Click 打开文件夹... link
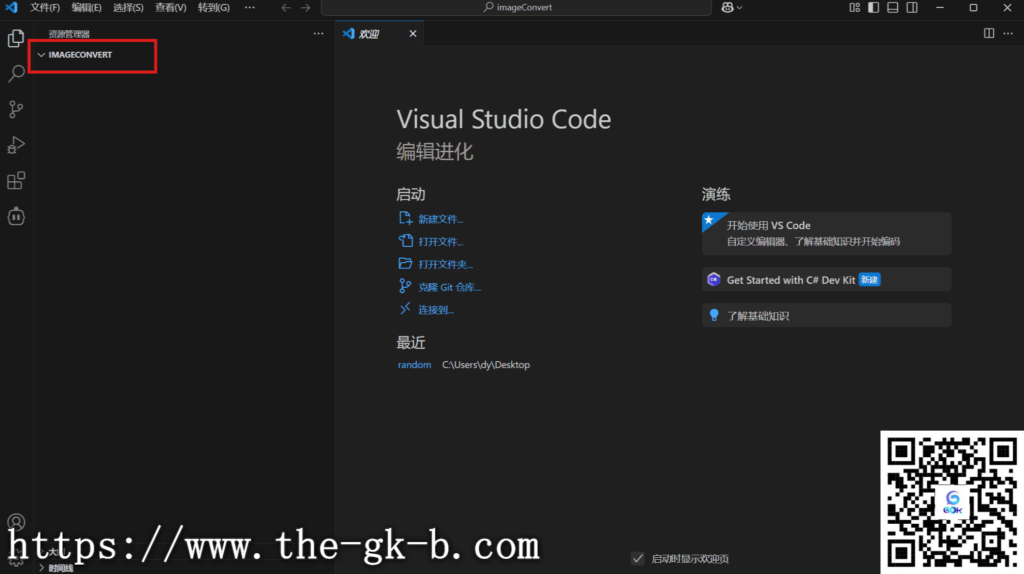The height and width of the screenshot is (574, 1024). coord(445,264)
